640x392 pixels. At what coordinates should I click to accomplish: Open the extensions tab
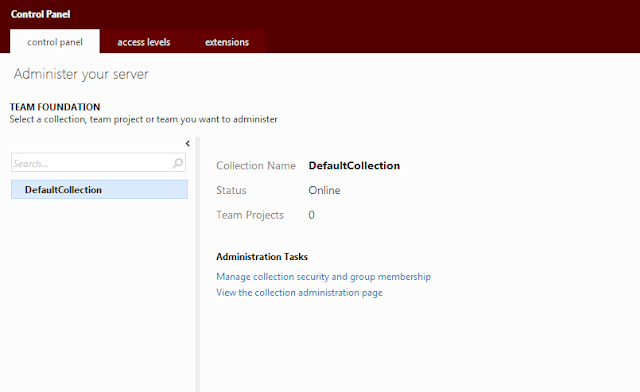click(x=227, y=42)
